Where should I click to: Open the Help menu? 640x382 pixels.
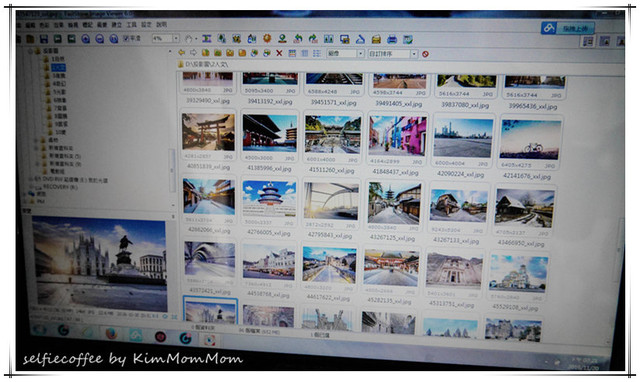pos(162,25)
